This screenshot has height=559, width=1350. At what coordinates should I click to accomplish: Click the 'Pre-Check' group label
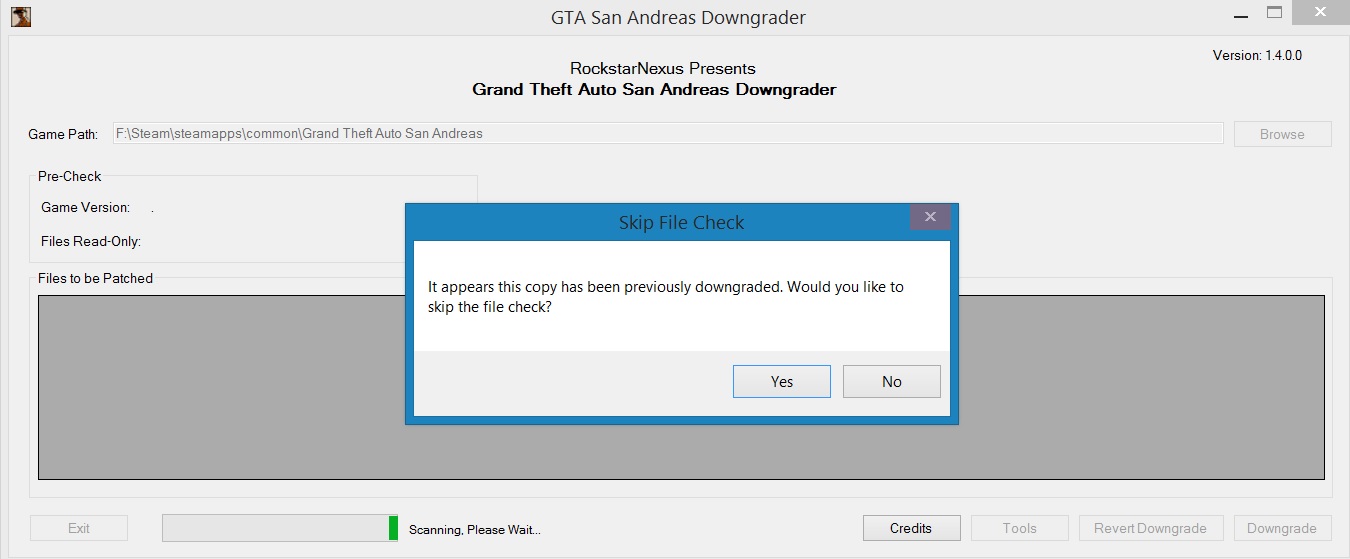point(70,176)
